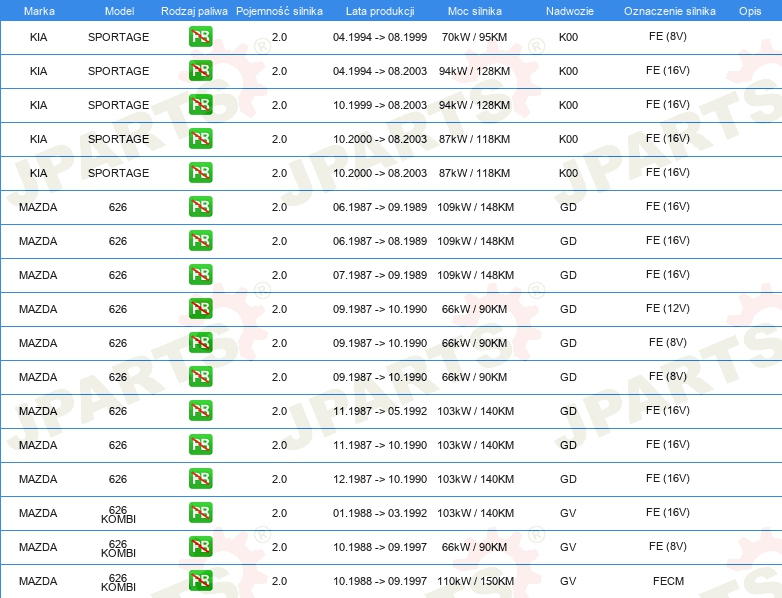
Task: Click fuel icon in the 12.1987 -> 10.1990 row
Action: point(200,478)
